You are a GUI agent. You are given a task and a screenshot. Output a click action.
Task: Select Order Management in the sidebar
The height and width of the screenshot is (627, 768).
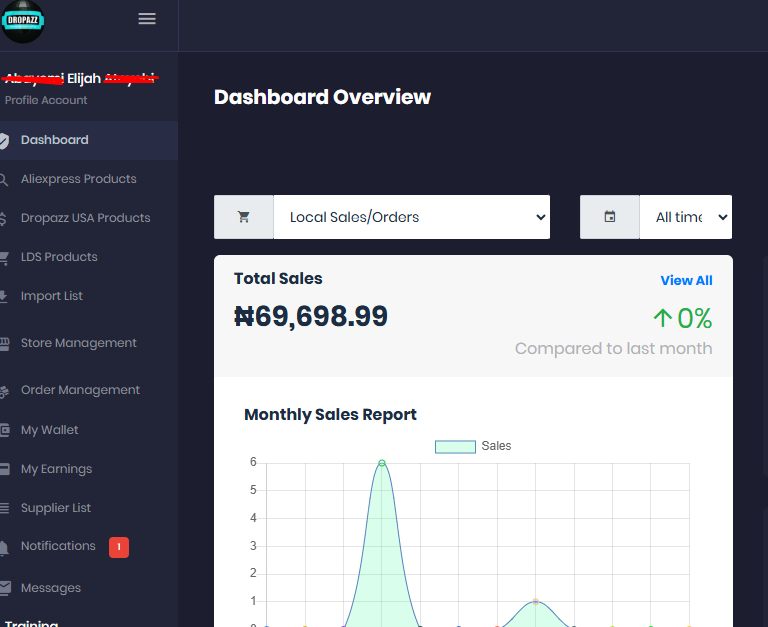(80, 390)
